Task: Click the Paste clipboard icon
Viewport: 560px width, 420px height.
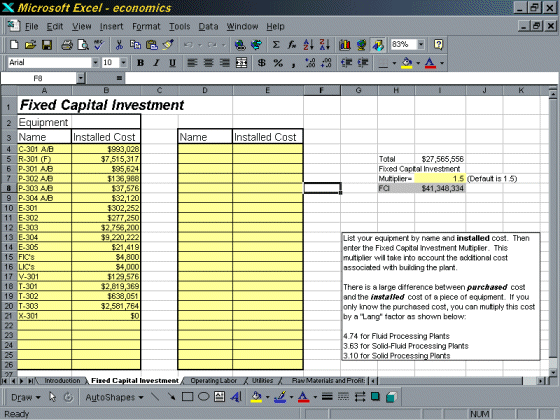Action: click(152, 45)
